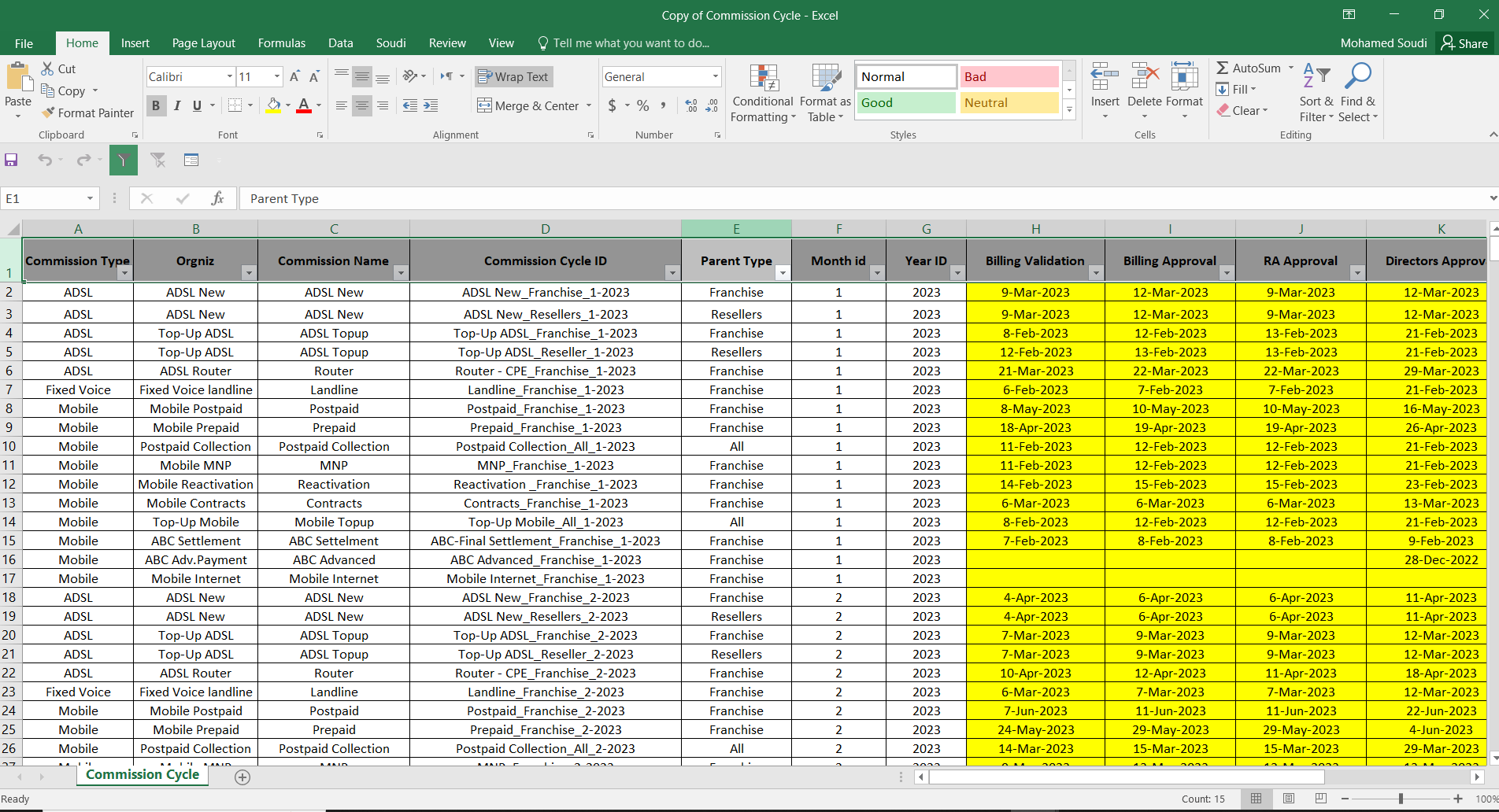Open the Insert ribbon tab
The width and height of the screenshot is (1499, 812).
(135, 43)
